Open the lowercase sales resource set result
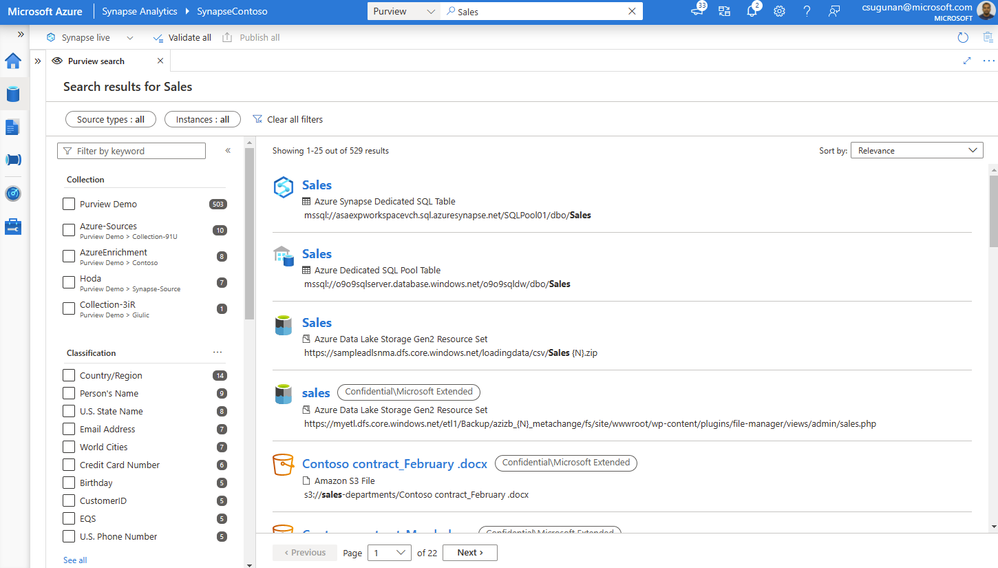The width and height of the screenshot is (998, 568). [x=316, y=393]
